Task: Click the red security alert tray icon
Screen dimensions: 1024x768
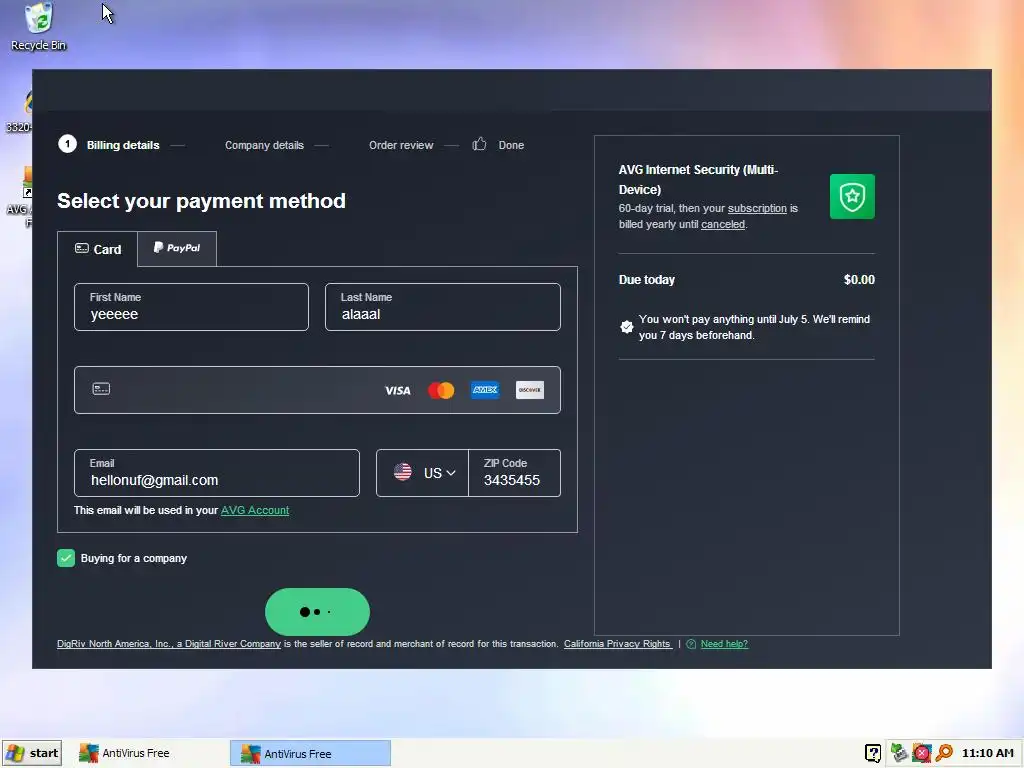Action: (921, 753)
